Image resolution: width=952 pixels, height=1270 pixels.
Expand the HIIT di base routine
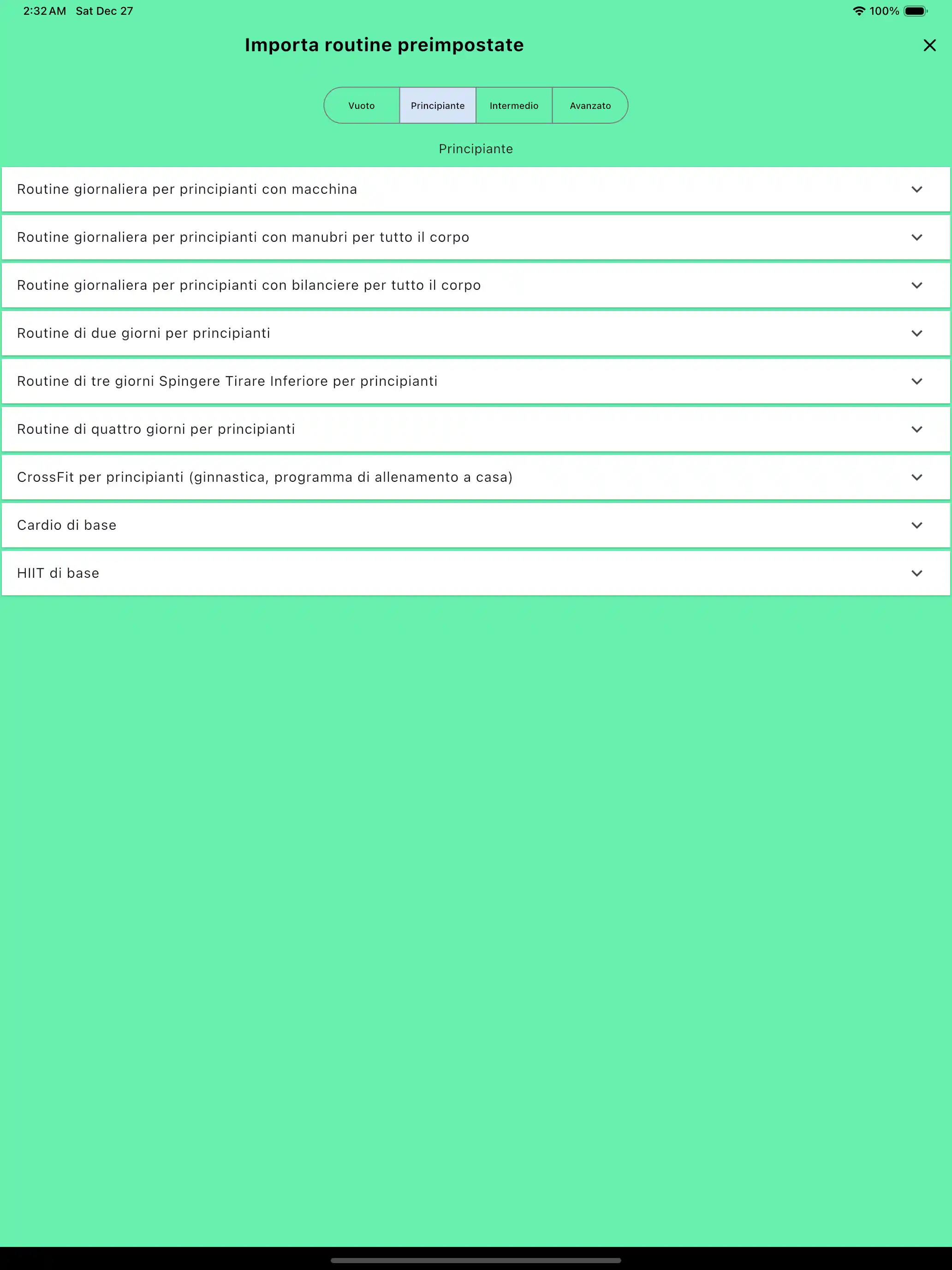pos(917,572)
